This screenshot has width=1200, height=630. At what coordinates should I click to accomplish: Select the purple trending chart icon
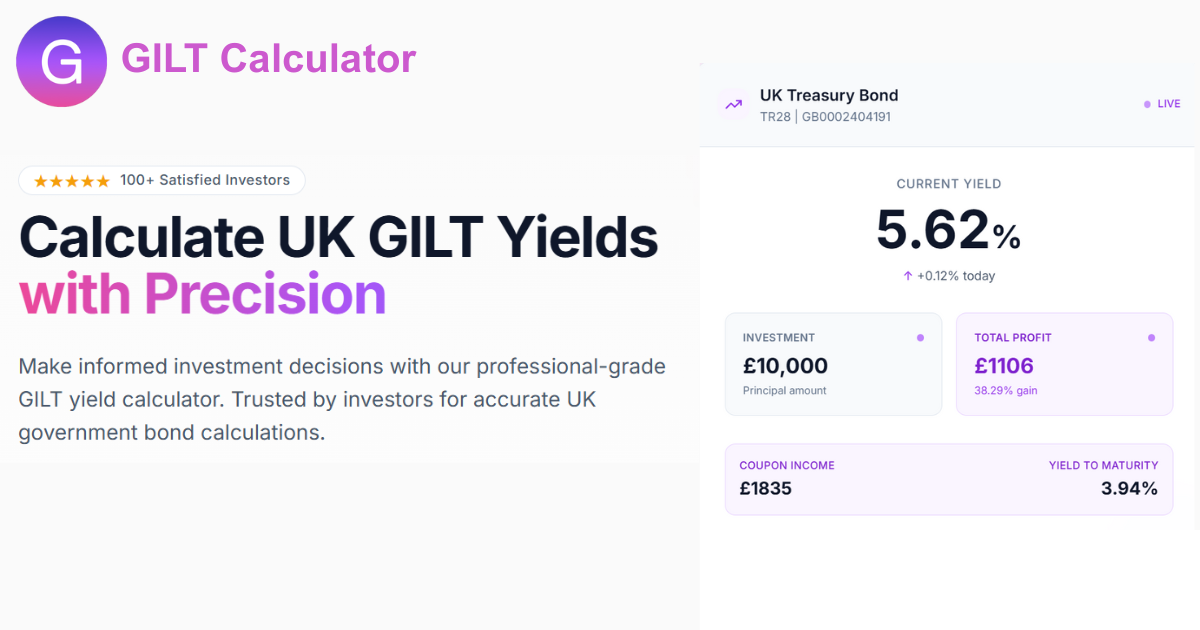click(x=733, y=104)
